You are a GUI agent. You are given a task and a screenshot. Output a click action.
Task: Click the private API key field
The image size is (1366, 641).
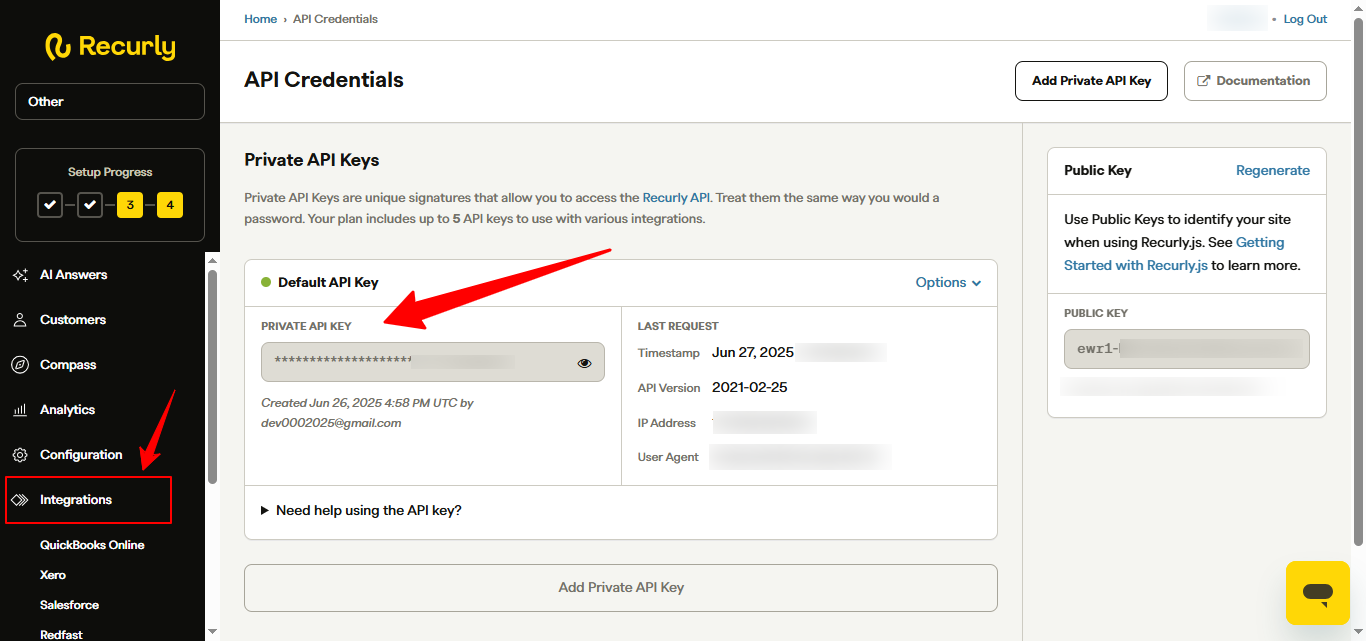(433, 362)
